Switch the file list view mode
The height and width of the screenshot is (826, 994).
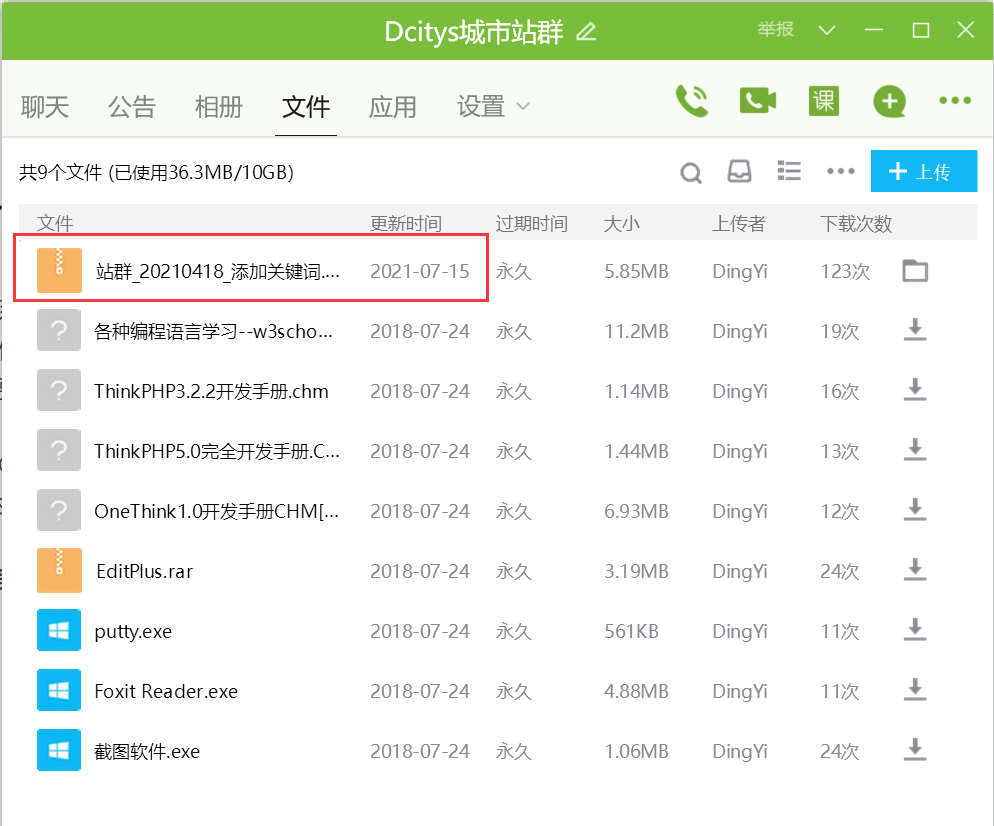click(789, 172)
